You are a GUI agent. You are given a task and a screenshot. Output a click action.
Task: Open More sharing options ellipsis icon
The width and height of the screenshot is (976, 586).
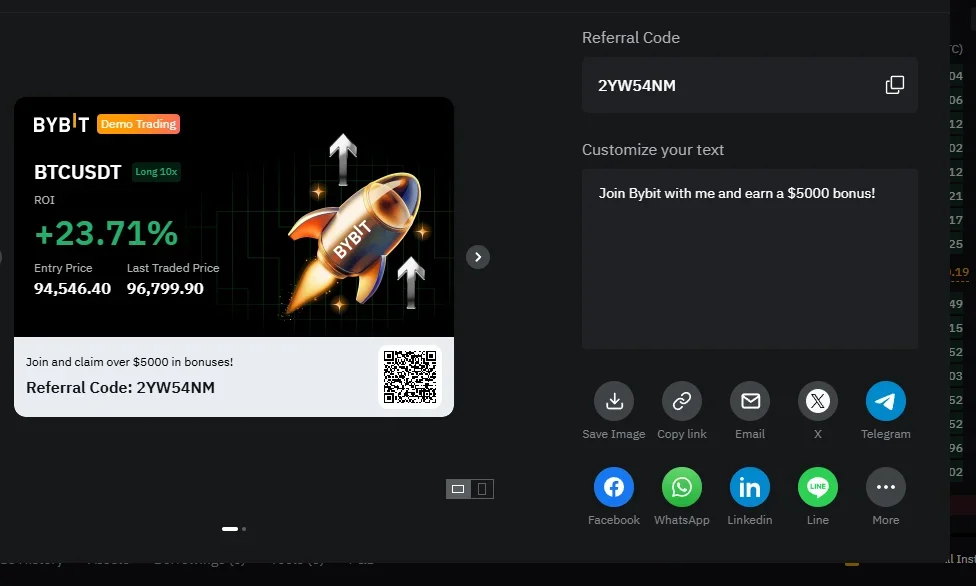pyautogui.click(x=886, y=487)
